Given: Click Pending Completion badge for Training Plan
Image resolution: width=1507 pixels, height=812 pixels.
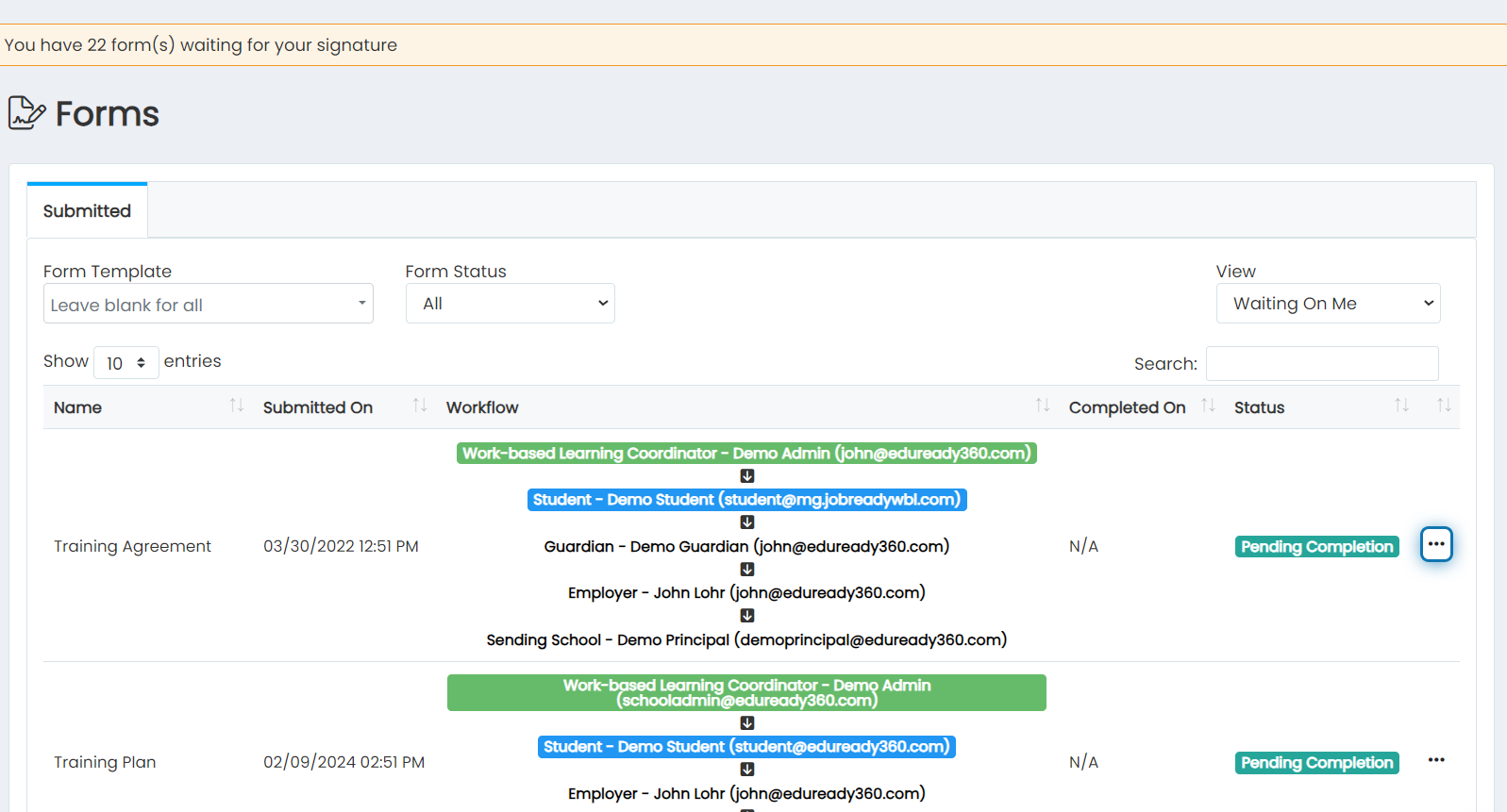Looking at the screenshot, I should pos(1316,763).
